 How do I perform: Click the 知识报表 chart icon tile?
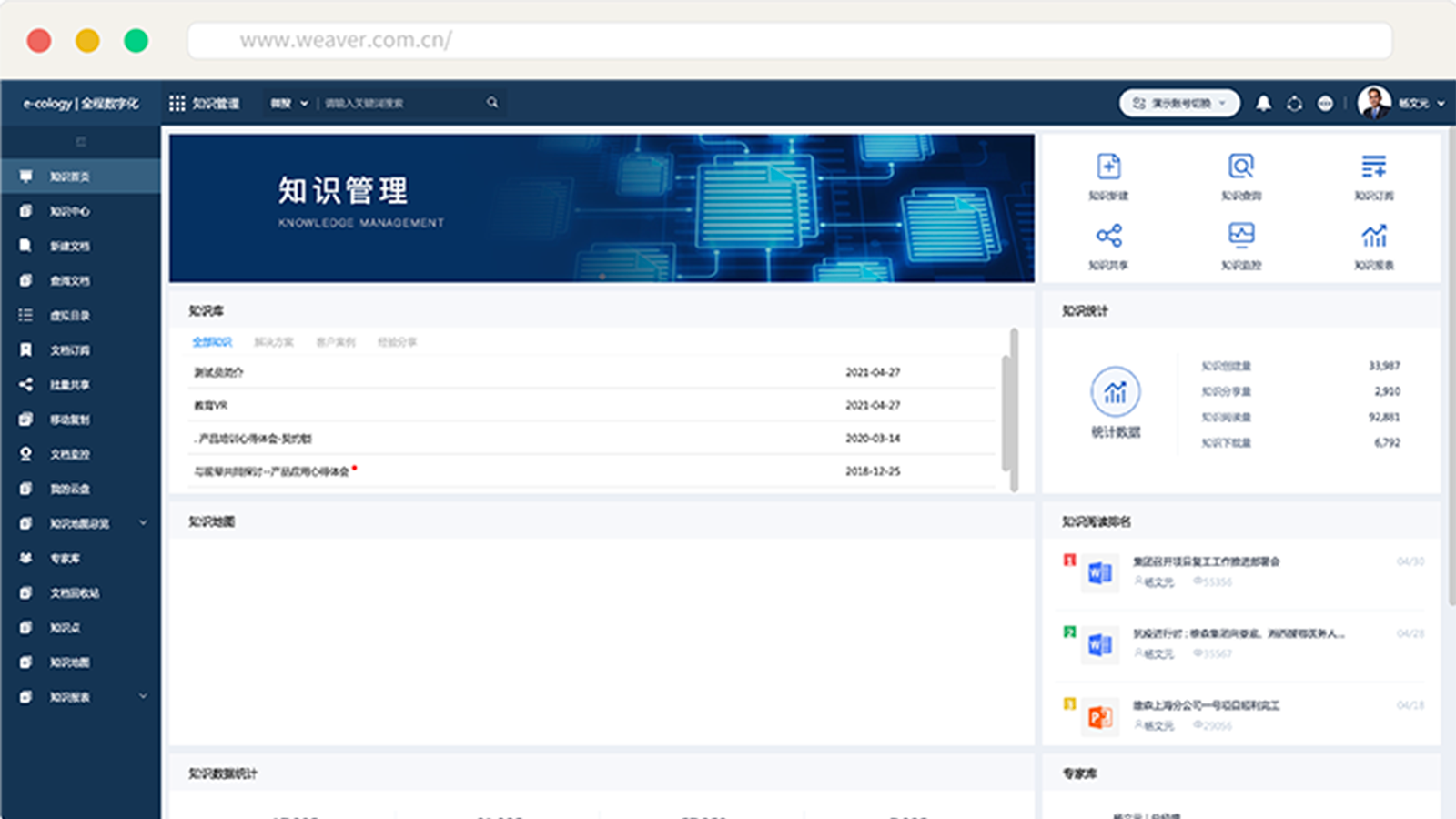coord(1373,237)
